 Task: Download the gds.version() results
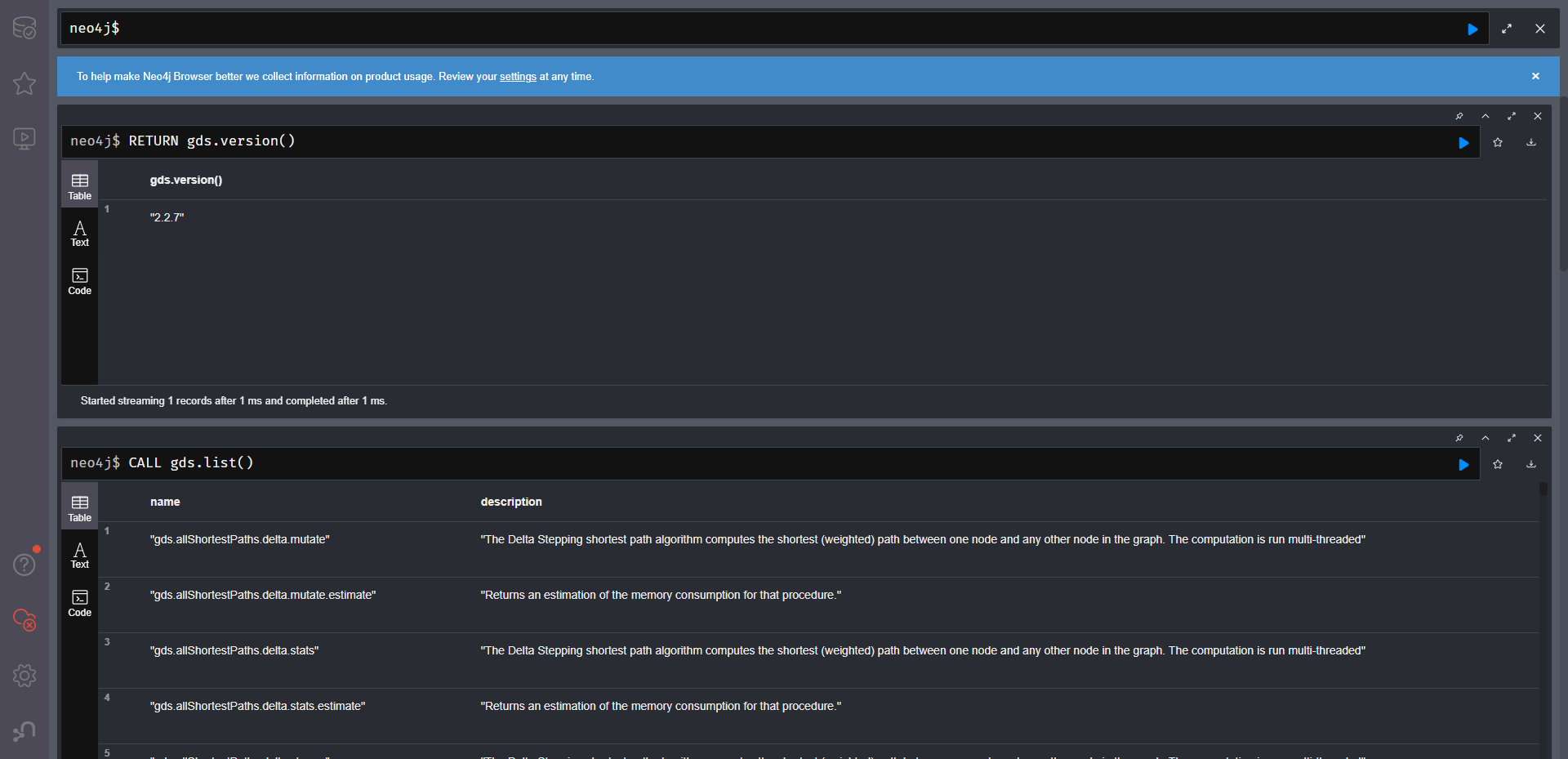(1531, 142)
